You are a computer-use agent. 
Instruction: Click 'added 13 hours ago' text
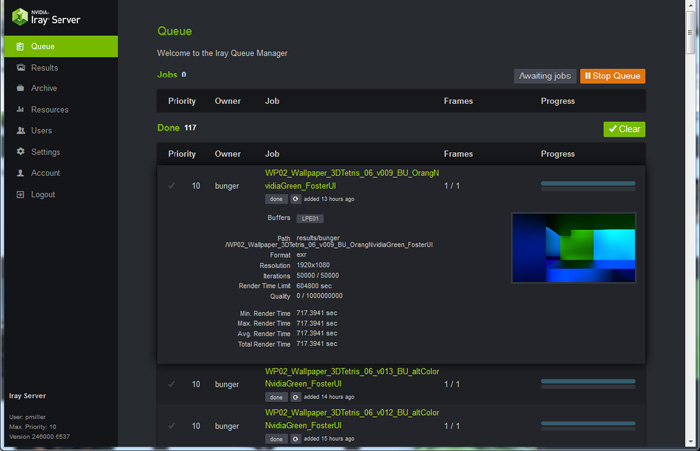click(329, 199)
